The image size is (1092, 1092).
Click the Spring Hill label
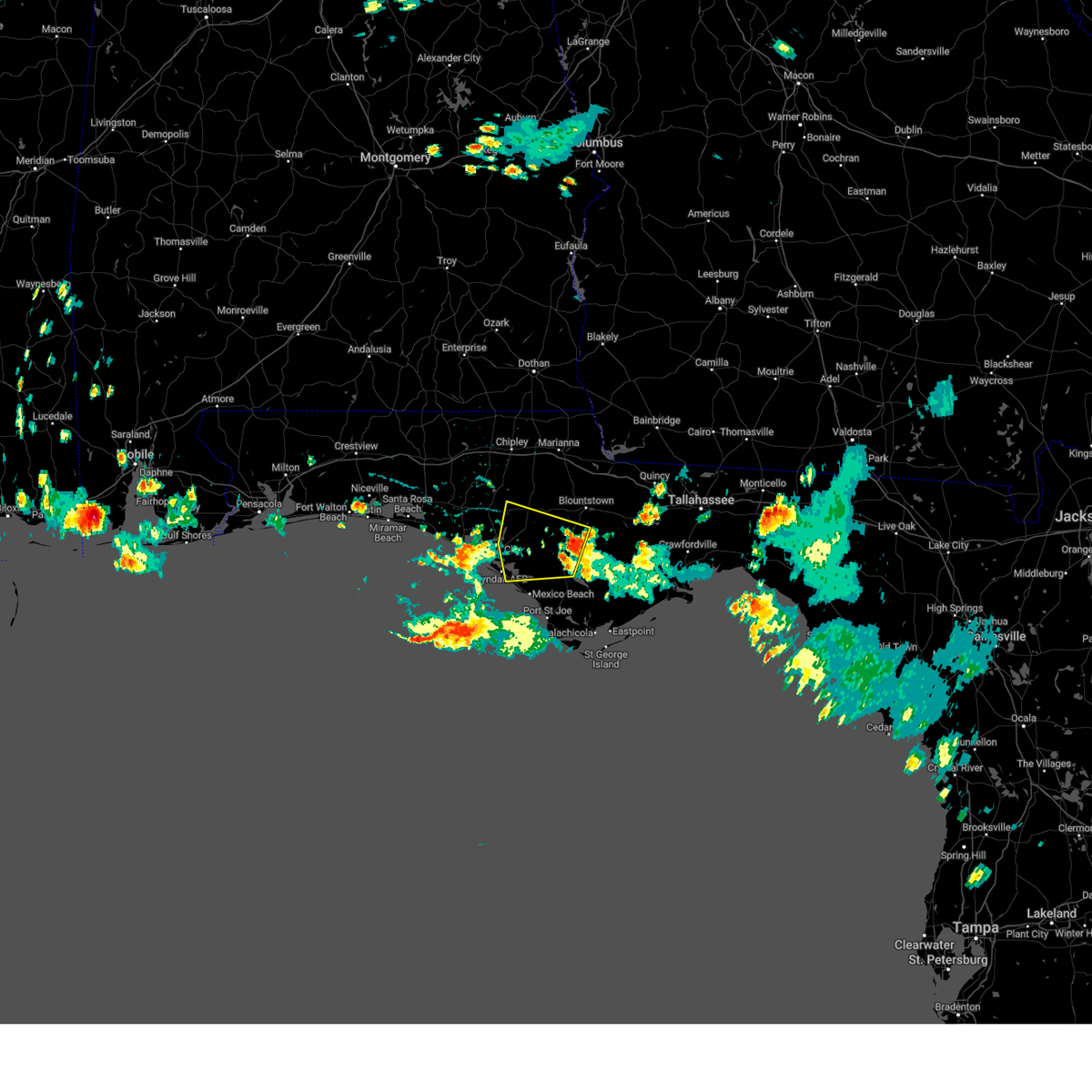coord(963,855)
